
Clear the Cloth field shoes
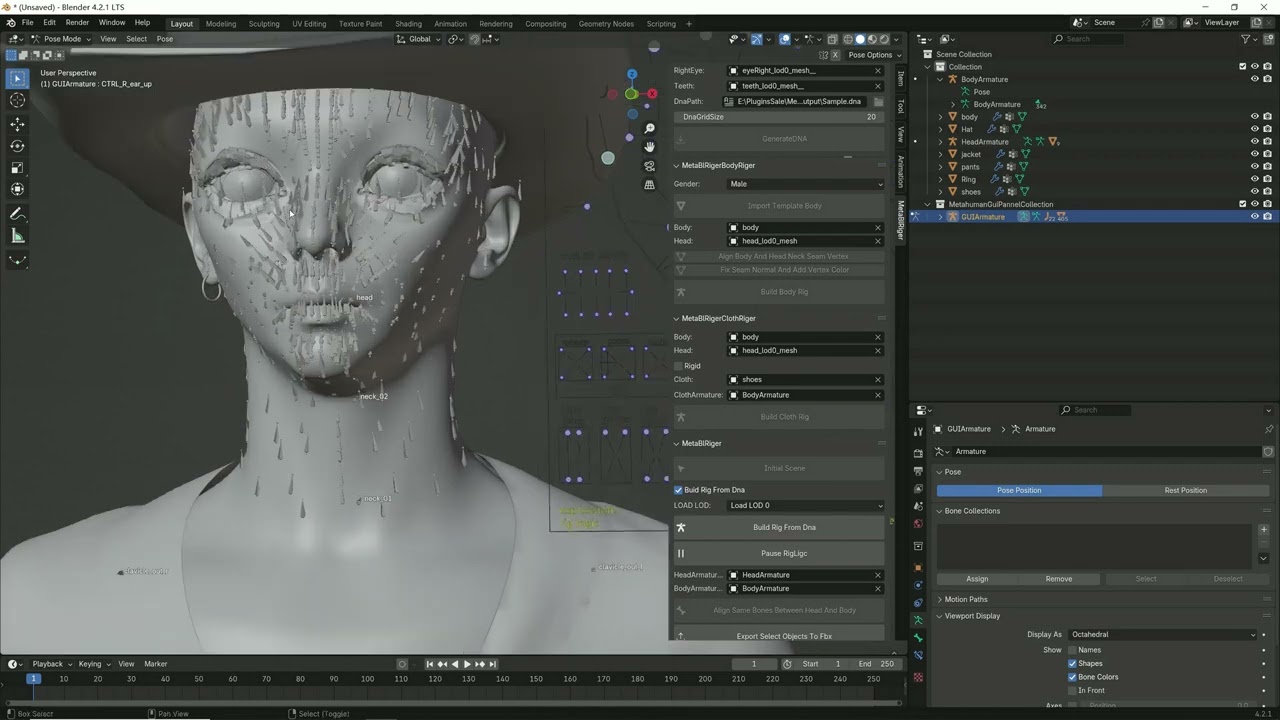[x=878, y=379]
